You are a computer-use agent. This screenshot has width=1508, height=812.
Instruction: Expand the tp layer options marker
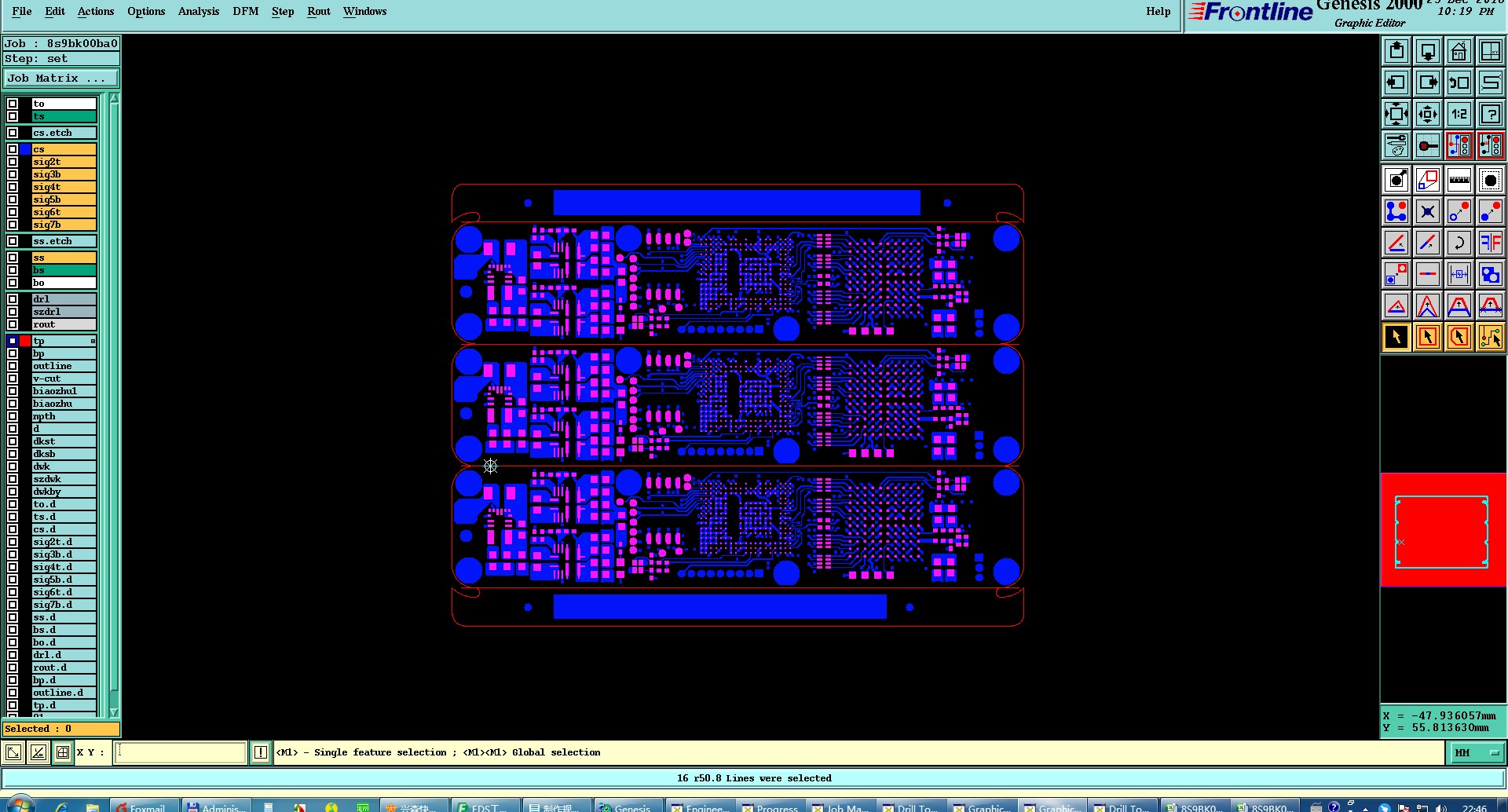[93, 341]
